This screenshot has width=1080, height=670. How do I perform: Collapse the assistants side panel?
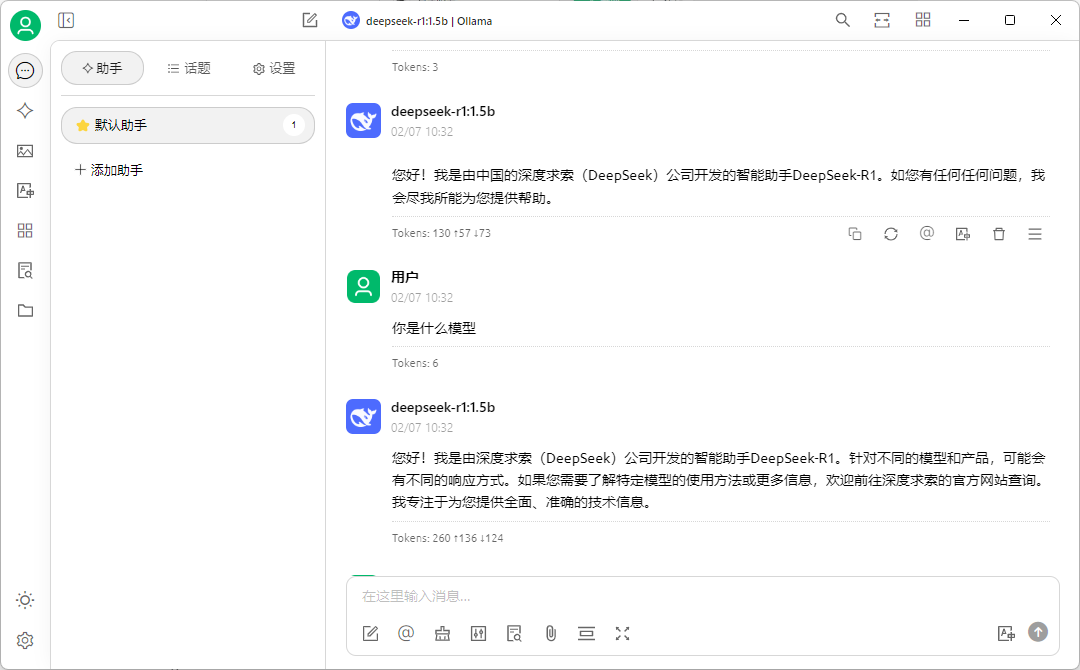(x=66, y=21)
